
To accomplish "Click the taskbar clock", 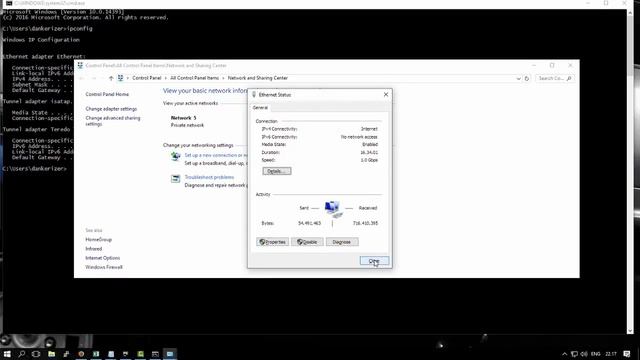I will click(x=611, y=354).
